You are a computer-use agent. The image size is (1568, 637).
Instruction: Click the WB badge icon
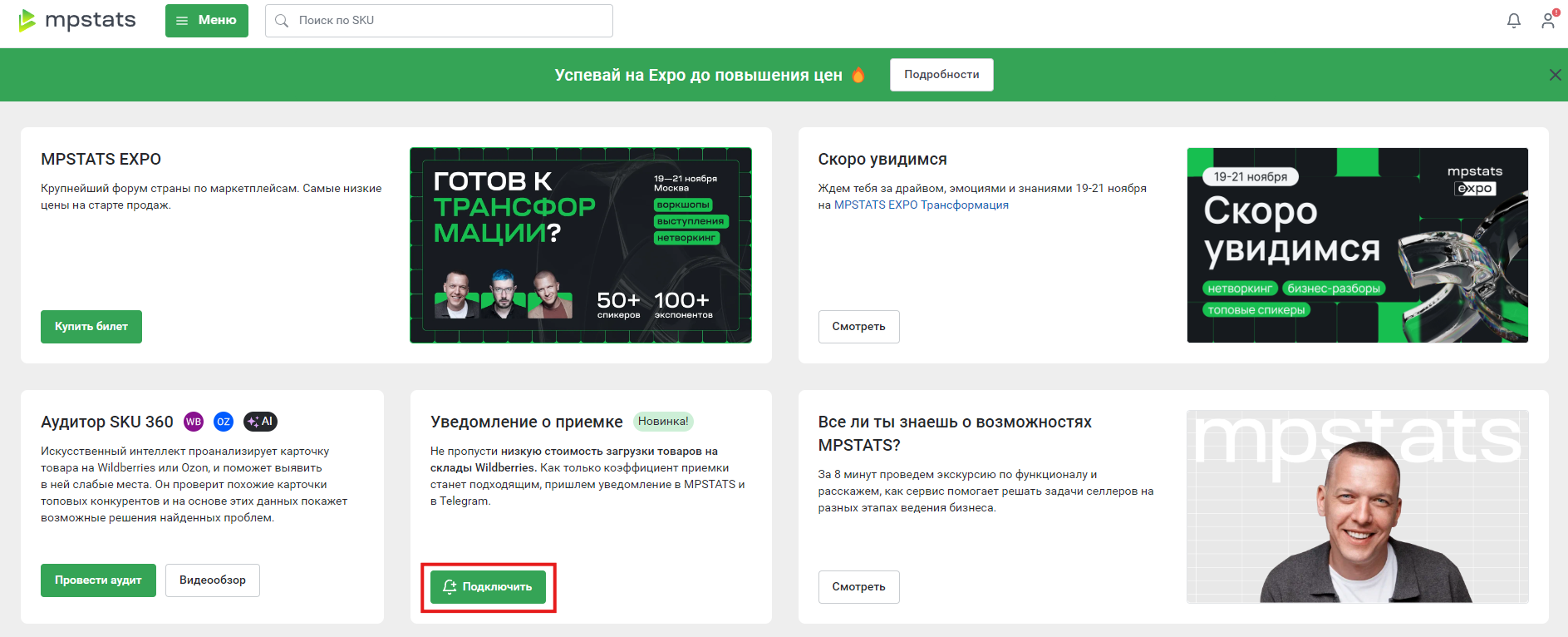(194, 422)
